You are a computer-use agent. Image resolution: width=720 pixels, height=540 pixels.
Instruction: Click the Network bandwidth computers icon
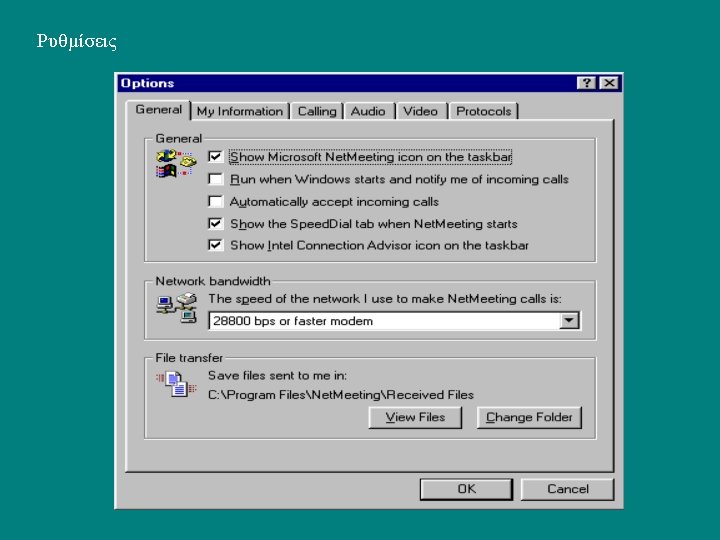click(177, 308)
